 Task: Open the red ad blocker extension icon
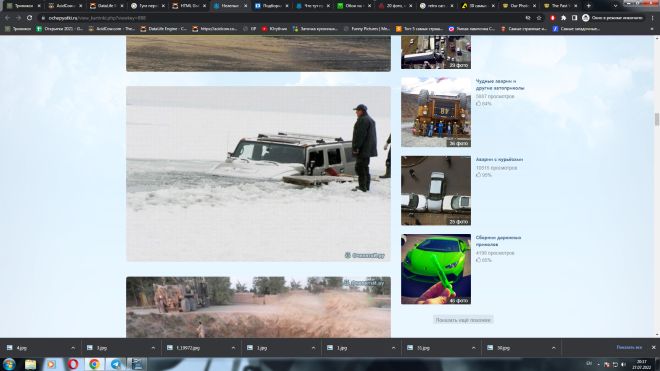553,18
